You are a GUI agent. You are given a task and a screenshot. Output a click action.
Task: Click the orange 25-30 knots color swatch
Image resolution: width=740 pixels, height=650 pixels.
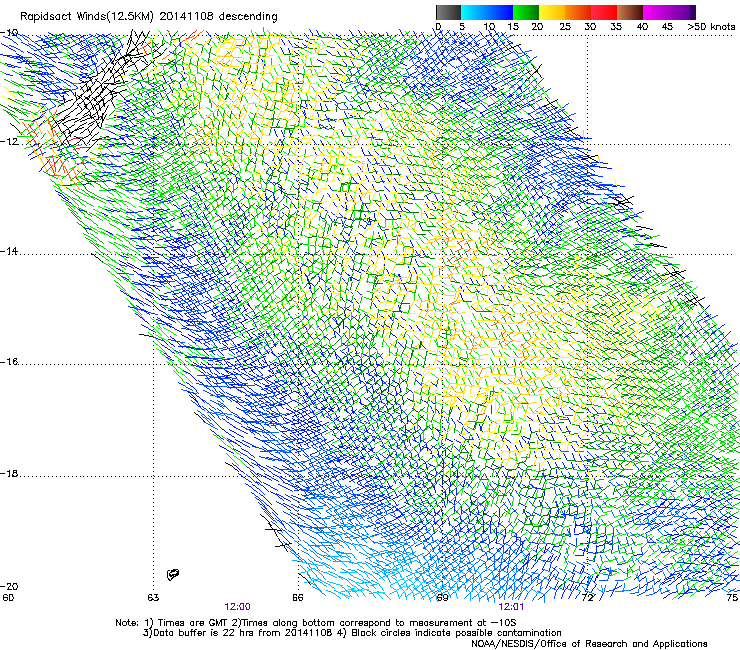tap(578, 12)
